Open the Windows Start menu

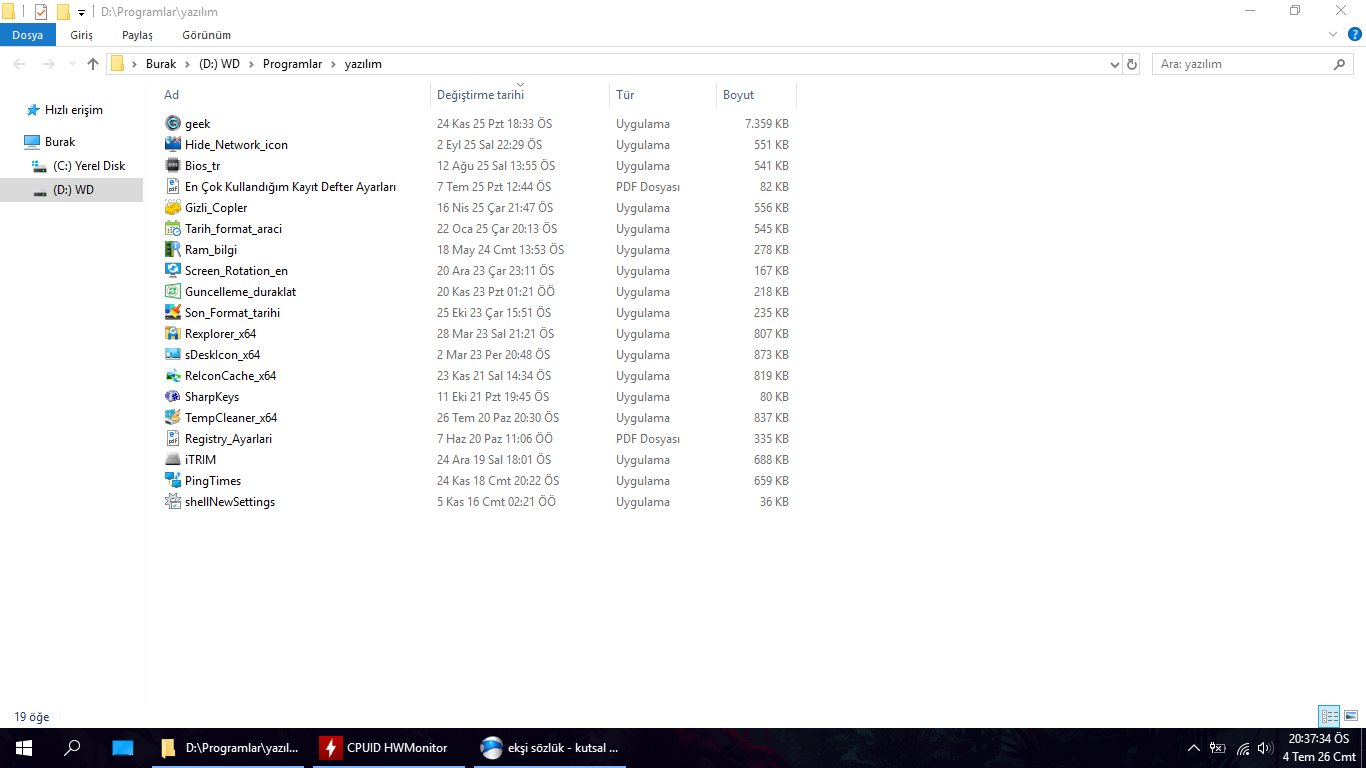click(x=24, y=747)
